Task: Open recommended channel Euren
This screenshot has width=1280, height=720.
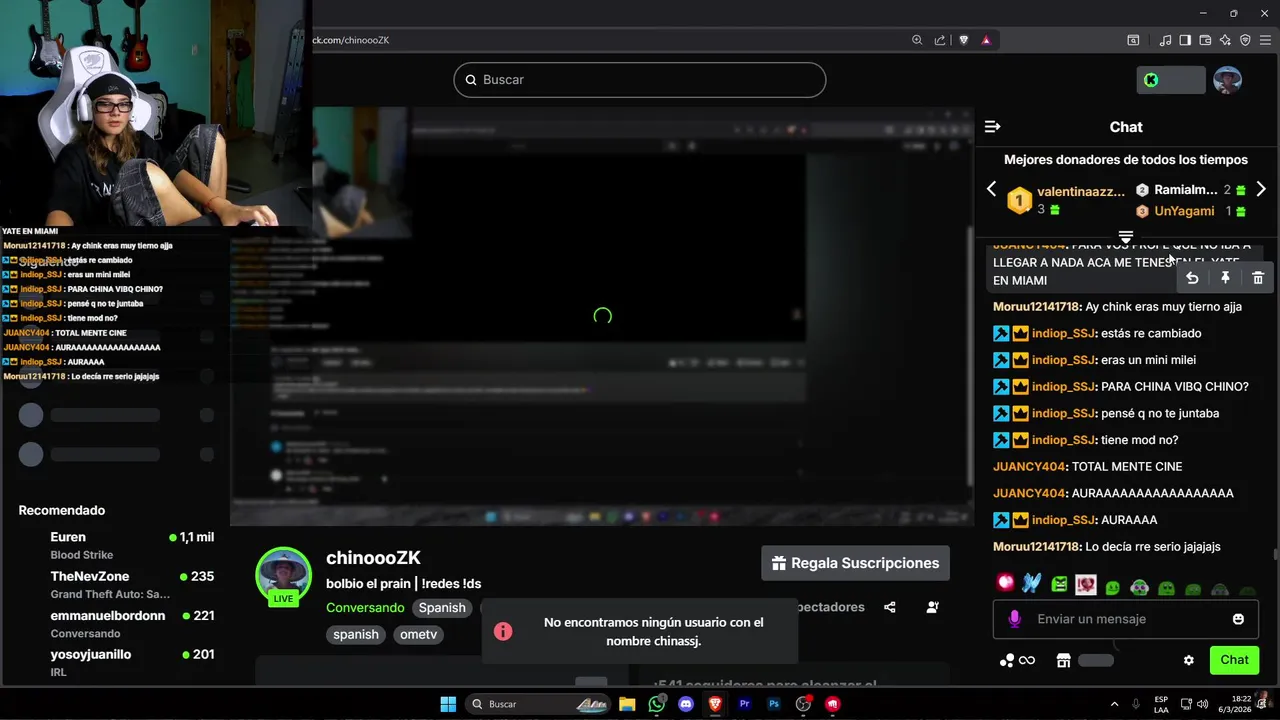Action: (116, 545)
